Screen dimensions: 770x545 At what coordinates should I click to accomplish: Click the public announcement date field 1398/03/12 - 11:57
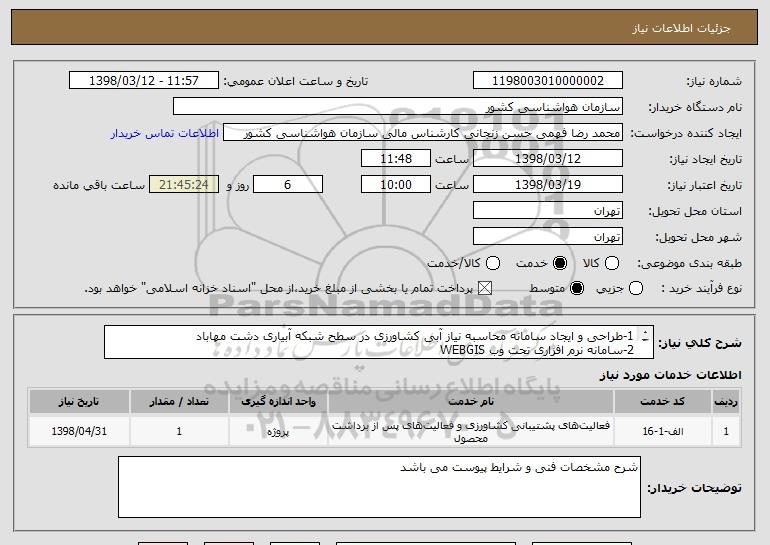pyautogui.click(x=144, y=81)
